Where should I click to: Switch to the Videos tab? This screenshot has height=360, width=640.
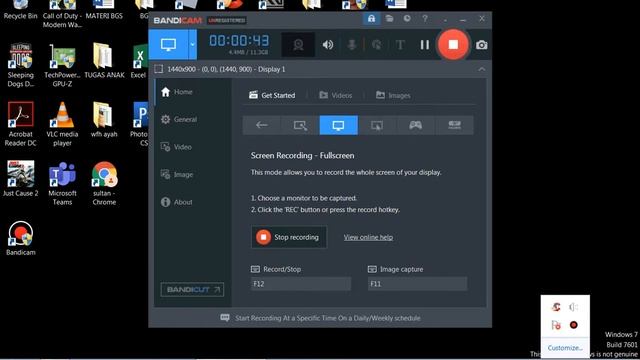pos(336,95)
